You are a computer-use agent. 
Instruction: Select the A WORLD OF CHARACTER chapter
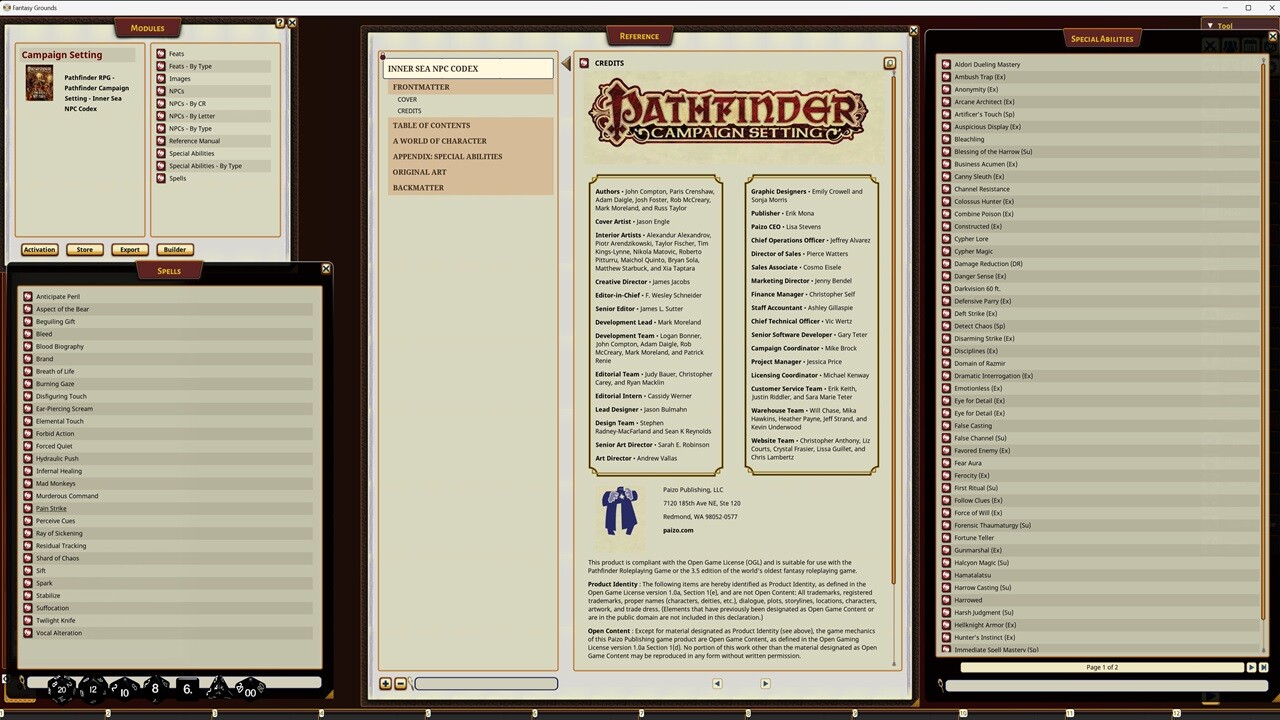(x=440, y=140)
